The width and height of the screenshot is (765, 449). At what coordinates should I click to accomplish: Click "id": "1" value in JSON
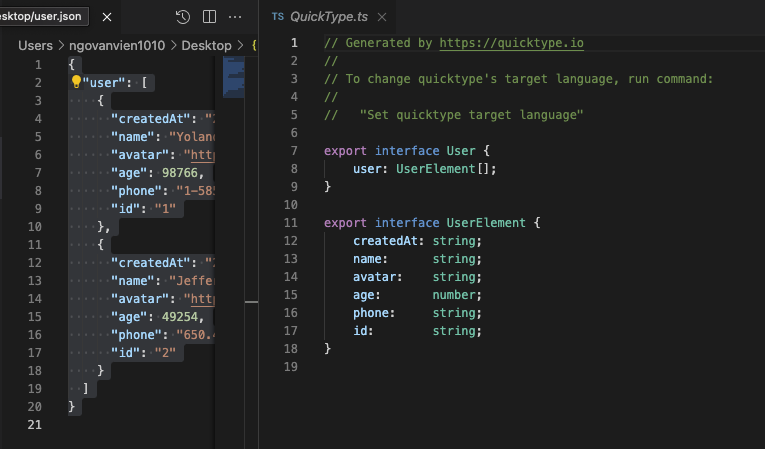165,209
